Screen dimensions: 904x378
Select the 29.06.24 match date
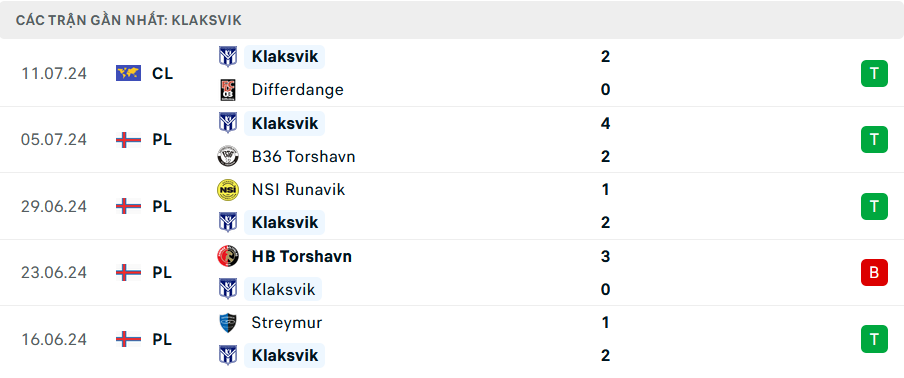point(54,206)
